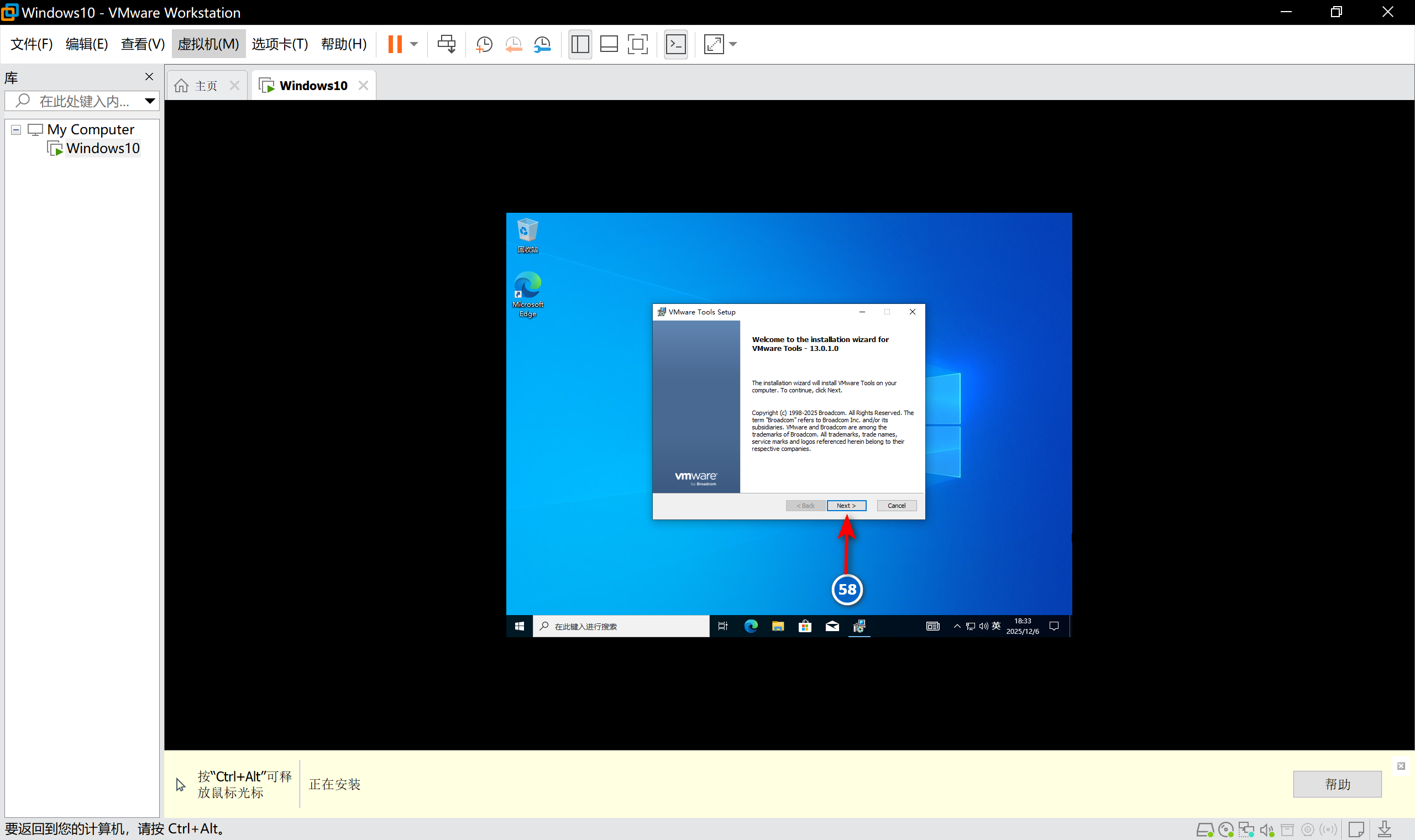Viewport: 1415px width, 840px height.
Task: Toggle the thumbnail bar view button
Action: pyautogui.click(x=609, y=44)
